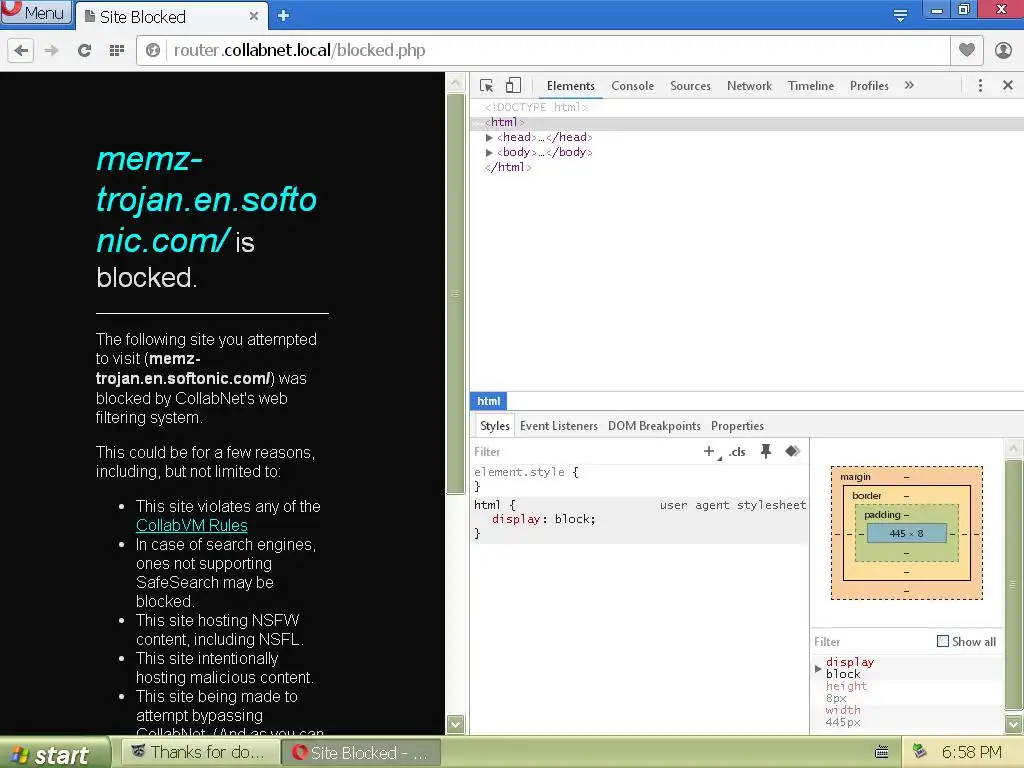Go back to the previous page
The height and width of the screenshot is (768, 1024).
pos(22,50)
